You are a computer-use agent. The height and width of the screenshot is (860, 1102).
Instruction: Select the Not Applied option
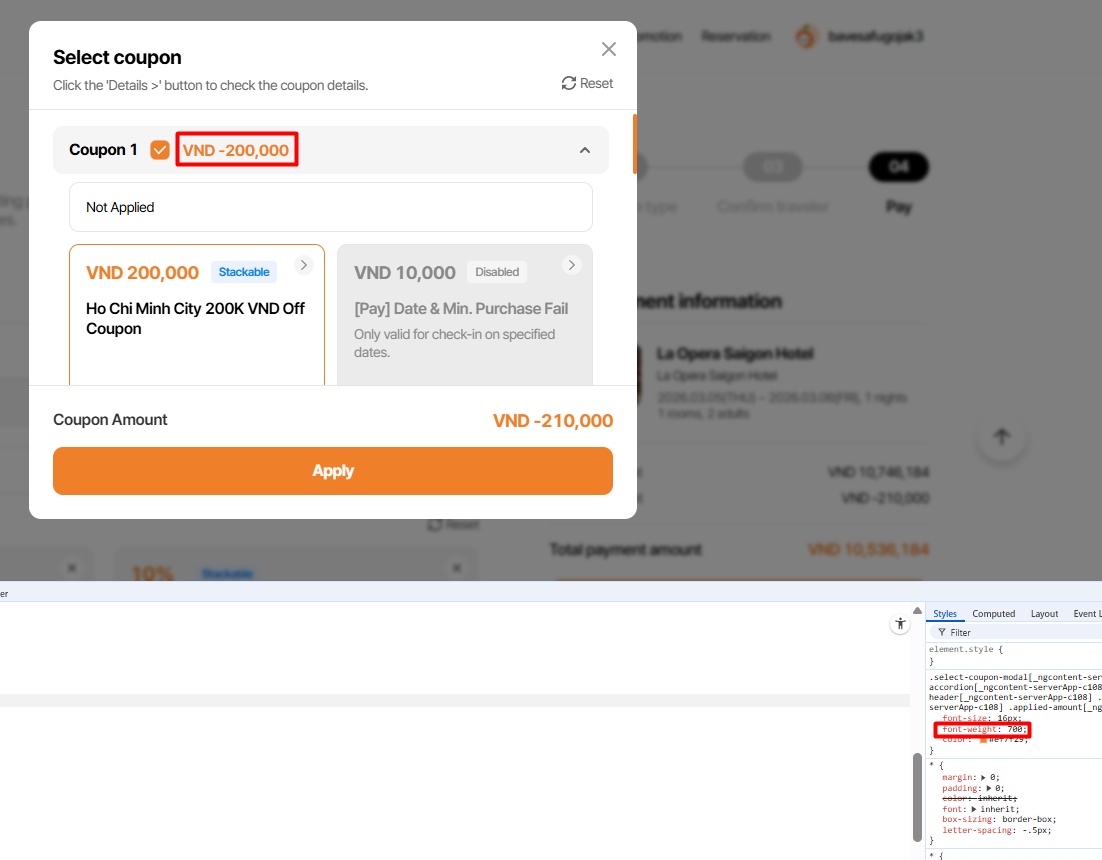pos(331,207)
